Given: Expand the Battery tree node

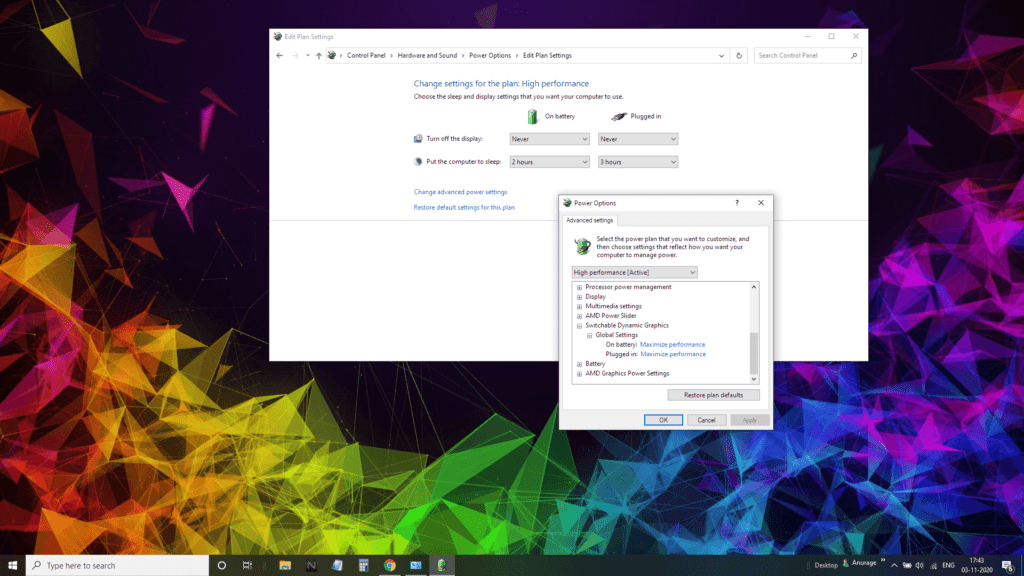Looking at the screenshot, I should point(579,364).
